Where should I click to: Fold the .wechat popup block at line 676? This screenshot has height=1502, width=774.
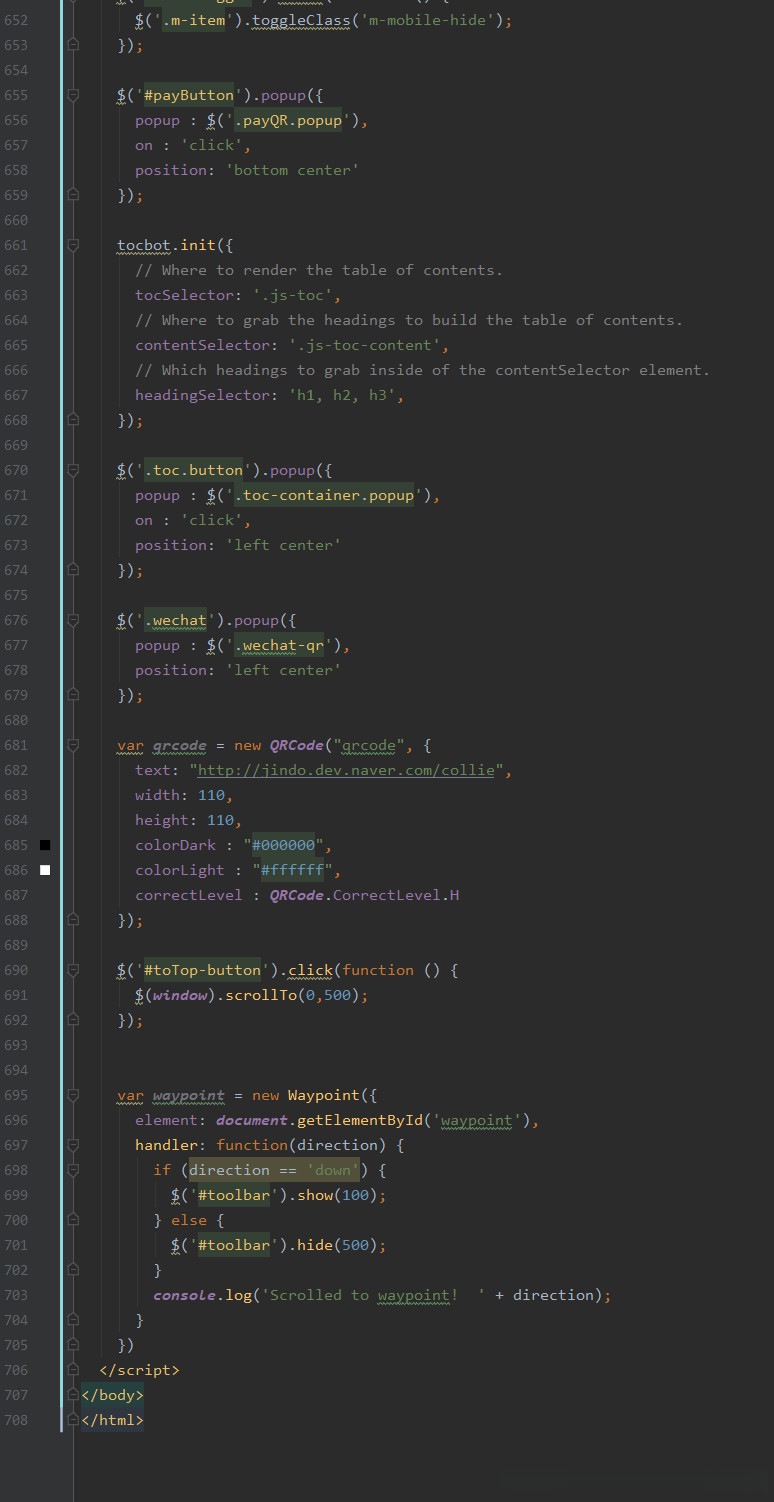pyautogui.click(x=73, y=620)
